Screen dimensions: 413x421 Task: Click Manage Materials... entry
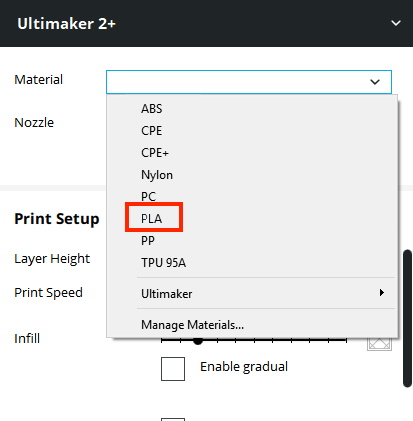point(192,325)
